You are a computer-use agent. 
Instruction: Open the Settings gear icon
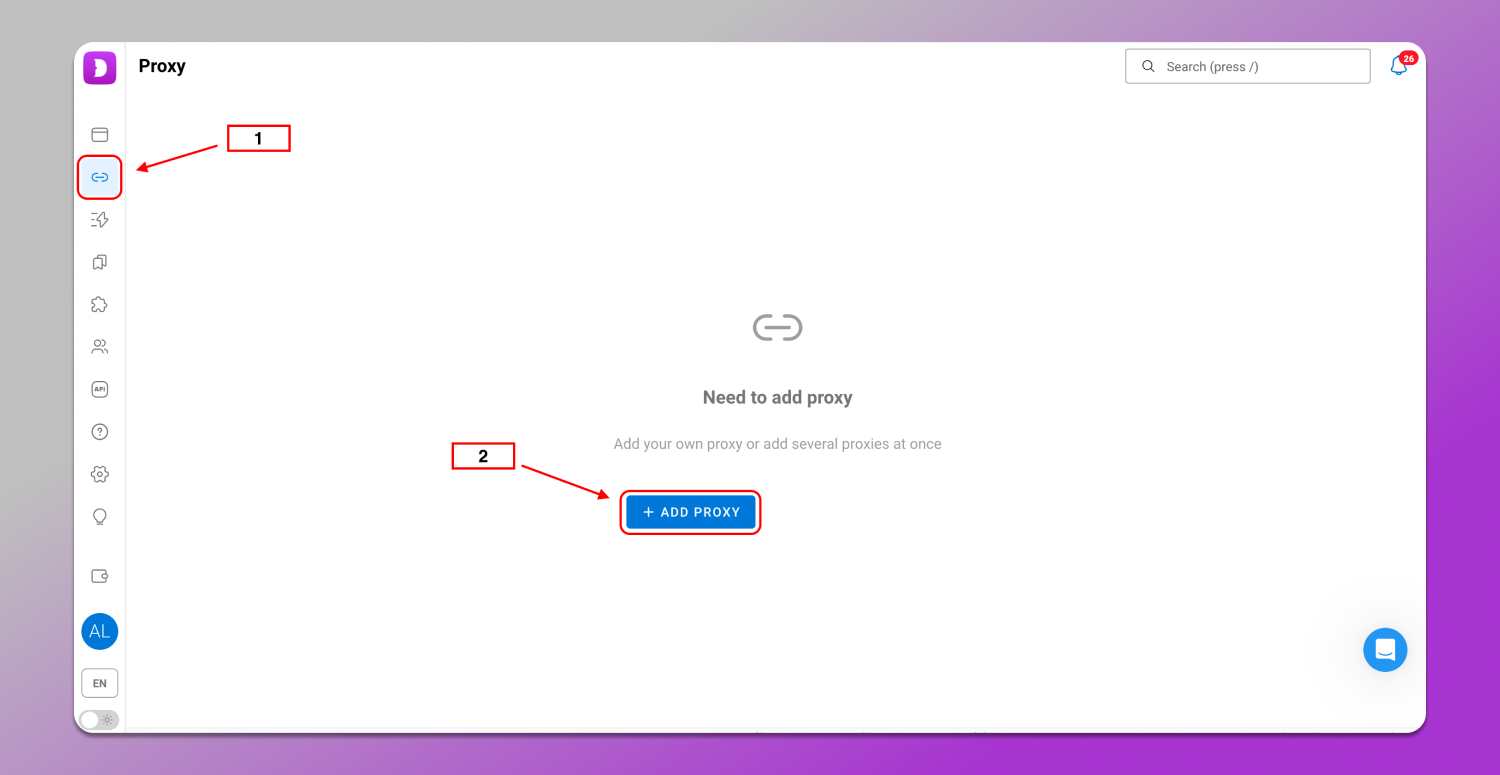click(100, 474)
